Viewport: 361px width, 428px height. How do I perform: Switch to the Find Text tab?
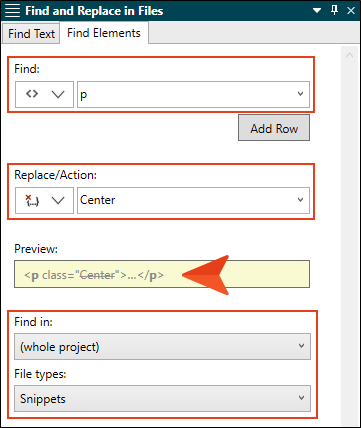point(31,34)
